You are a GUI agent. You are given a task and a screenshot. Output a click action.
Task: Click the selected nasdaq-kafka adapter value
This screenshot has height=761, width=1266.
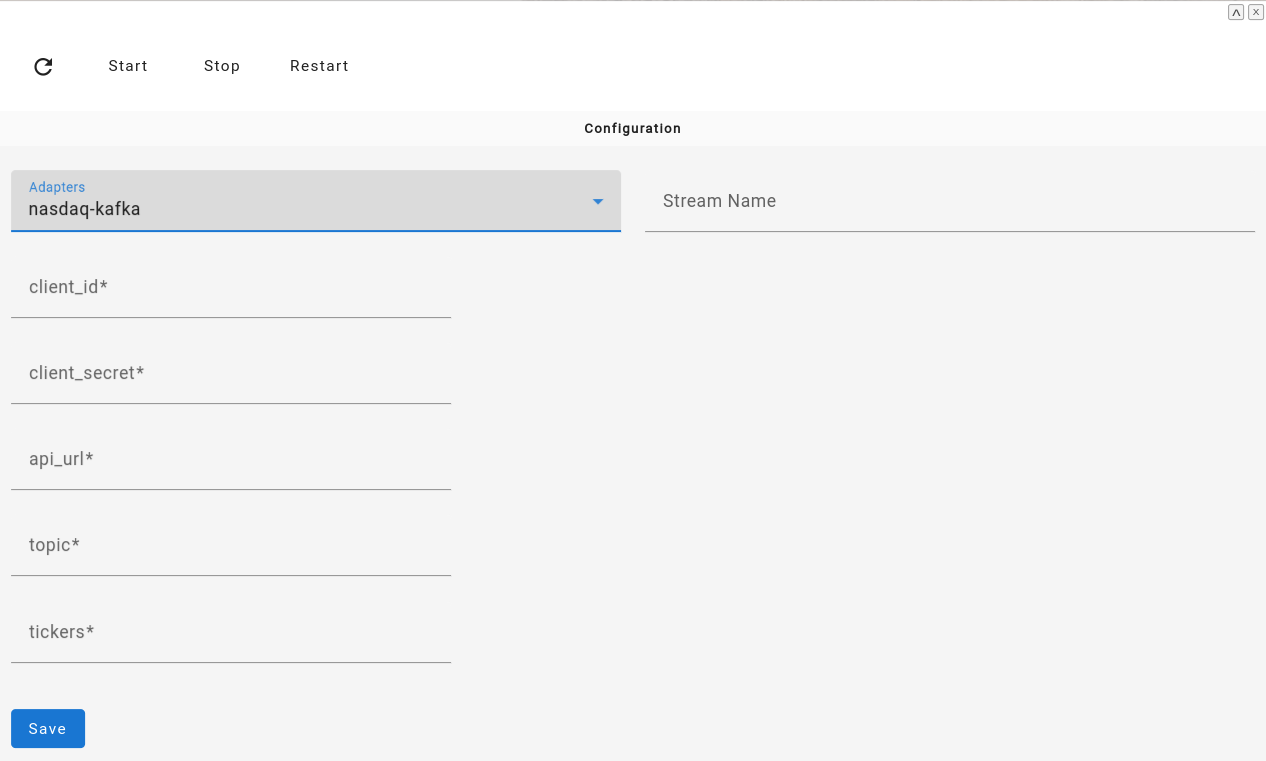84,209
